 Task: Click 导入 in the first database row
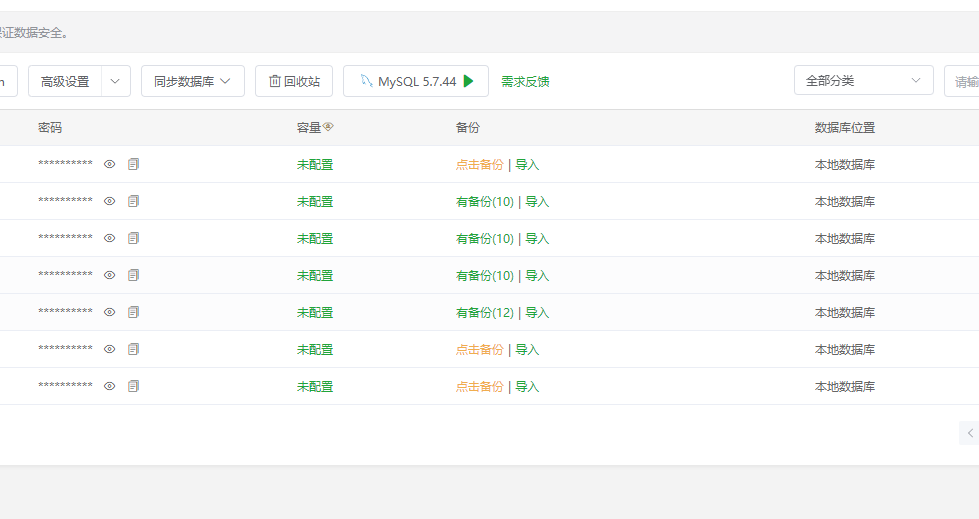pos(527,164)
